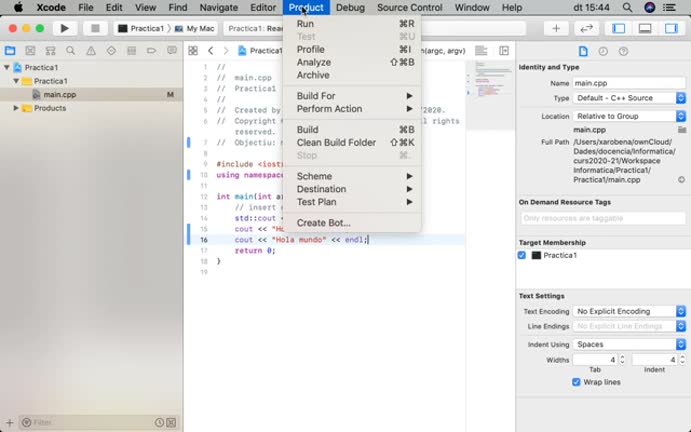The width and height of the screenshot is (691, 432).
Task: Open the Test Plan submenu
Action: 352,202
